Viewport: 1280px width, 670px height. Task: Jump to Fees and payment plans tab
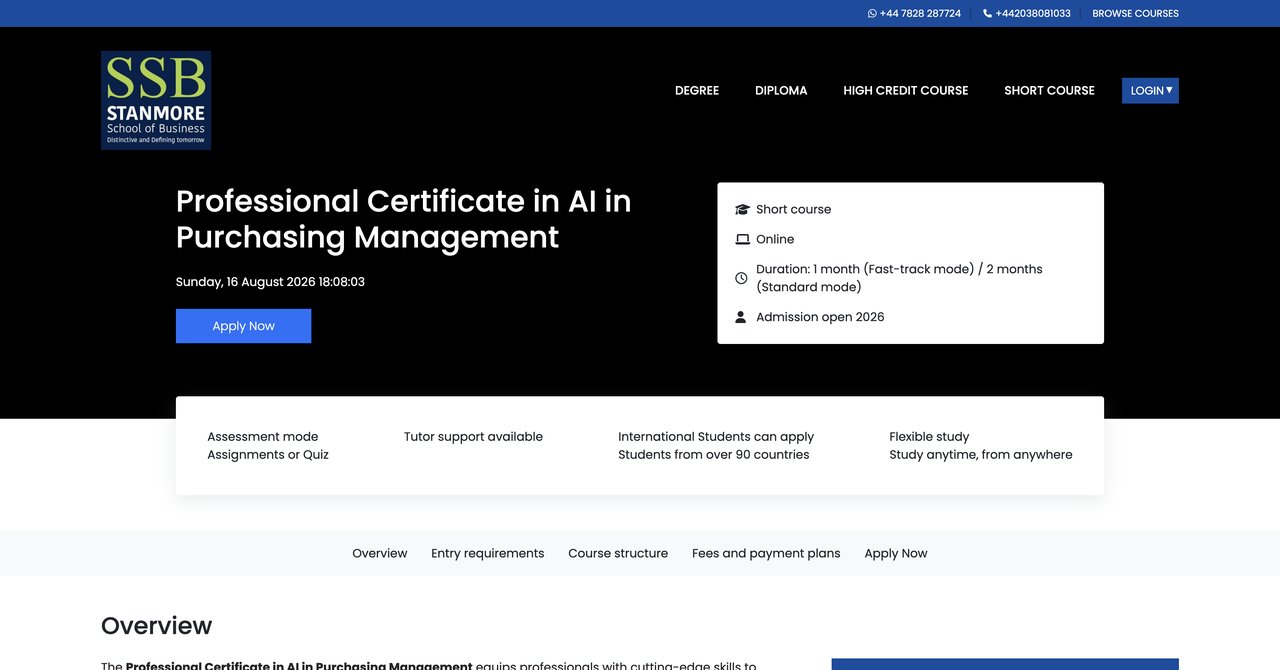click(766, 553)
